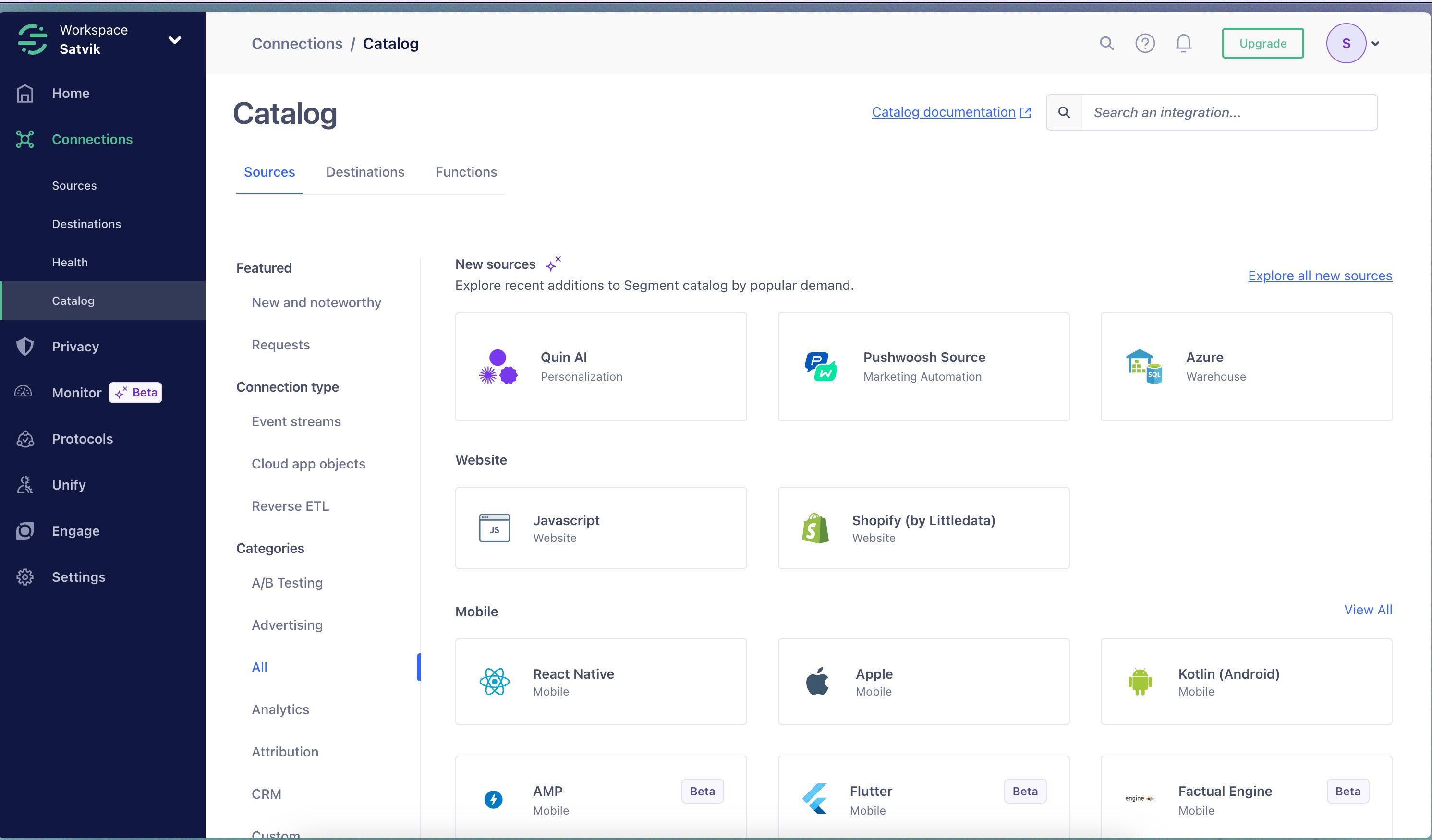The width and height of the screenshot is (1432, 840).
Task: Click the Connections nodes icon
Action: (x=25, y=139)
